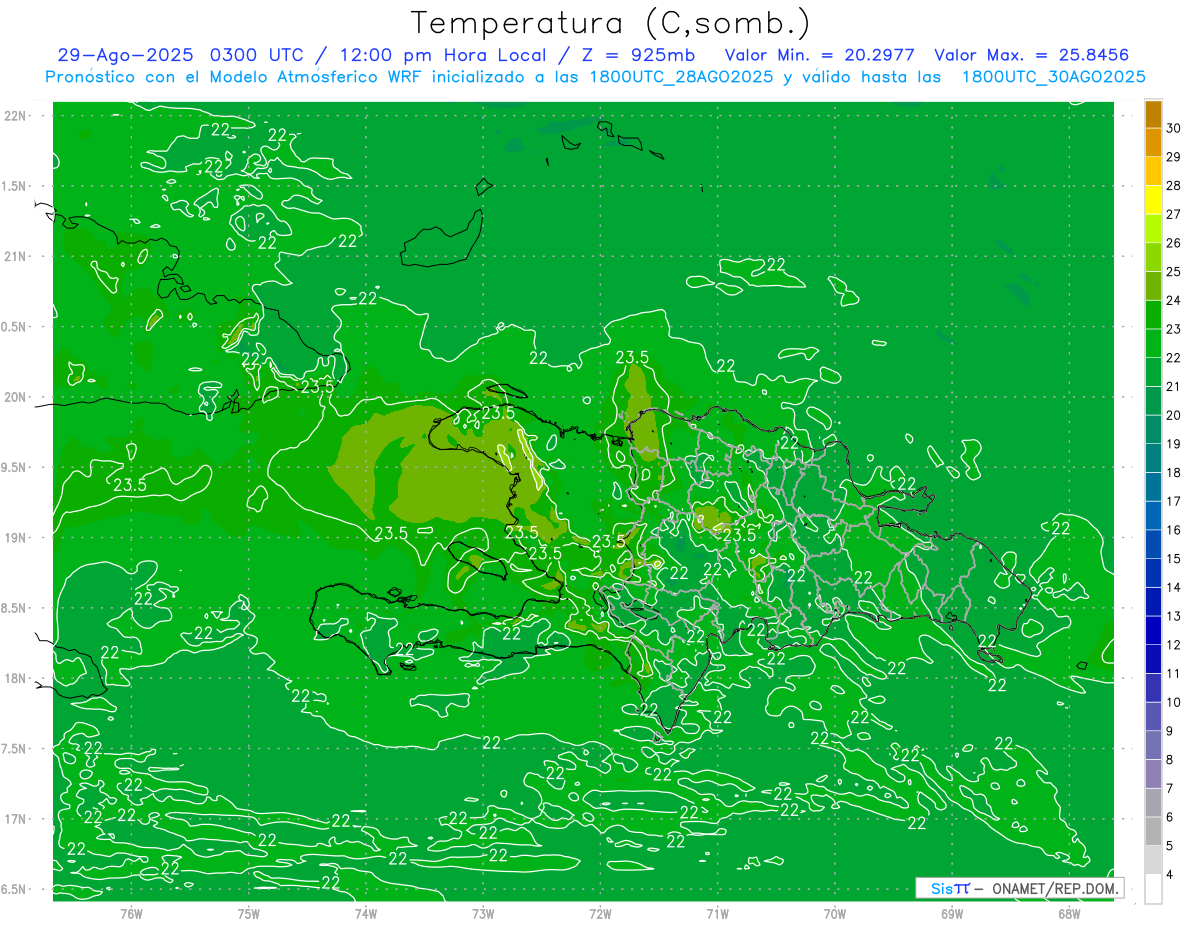The width and height of the screenshot is (1200, 927).
Task: Click dark blue colorbar swatch between 11 and 12
Action: coord(1153,659)
